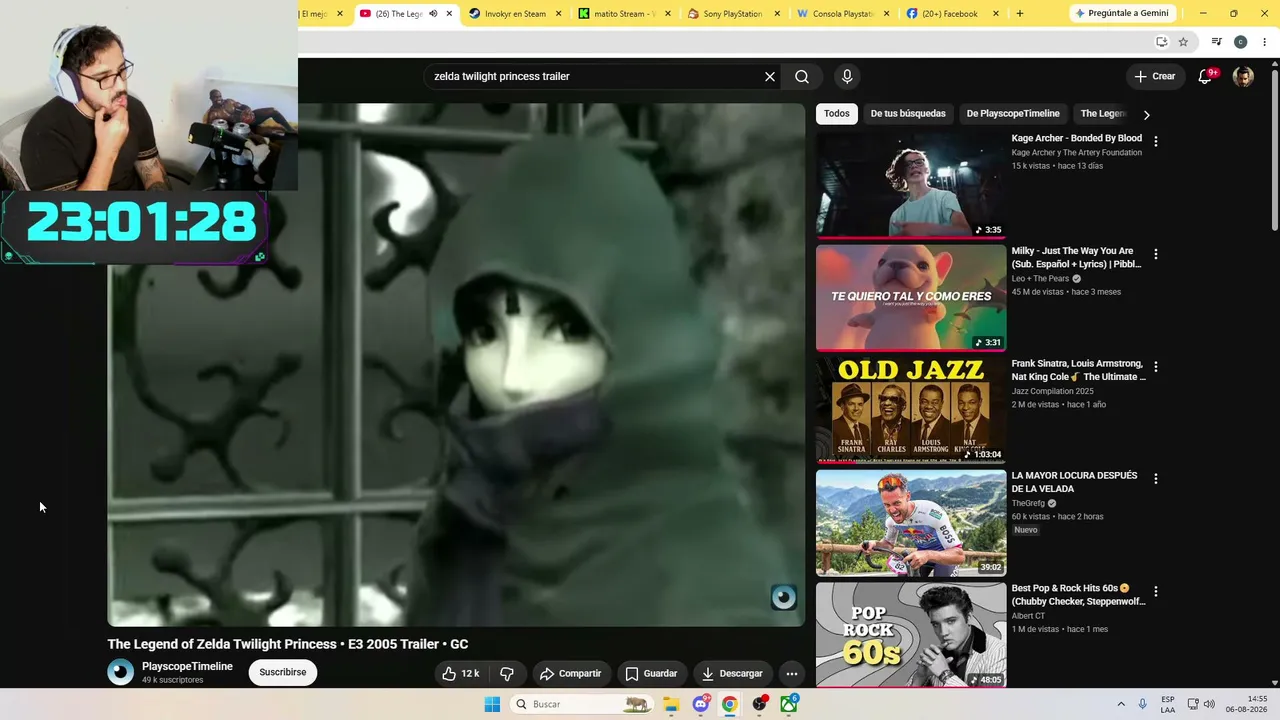The height and width of the screenshot is (720, 1280).
Task: Open options for Best Pop & Rock video
Action: coord(1156,592)
